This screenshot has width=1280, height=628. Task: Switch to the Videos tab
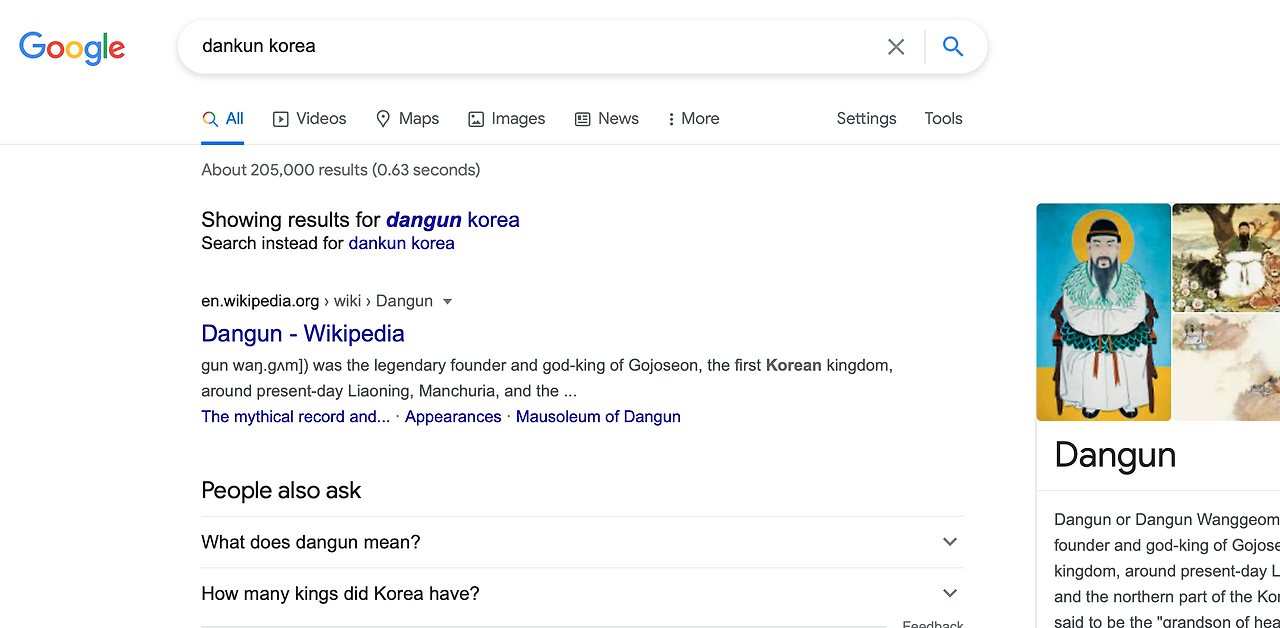pos(309,118)
